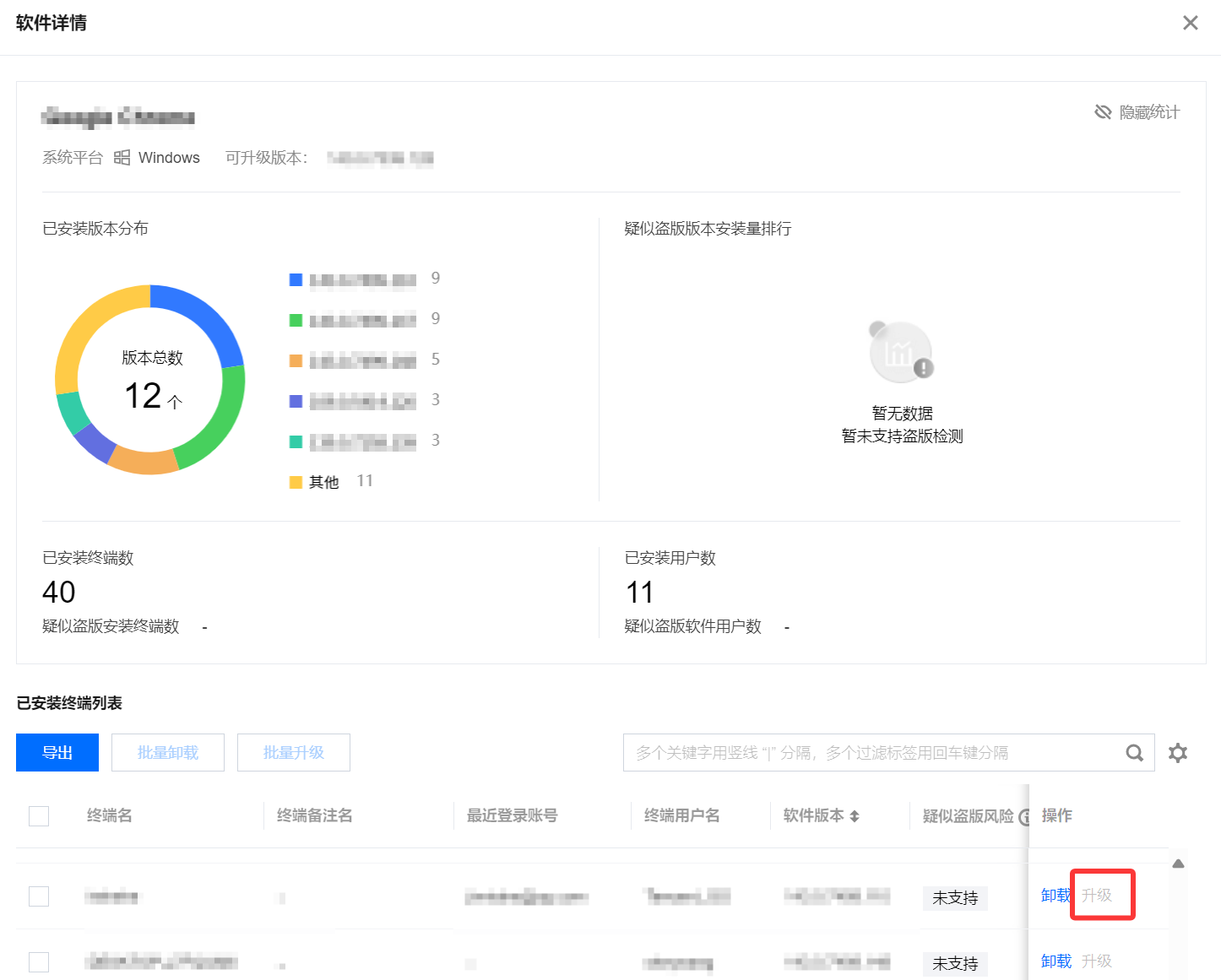Viewport: 1221px width, 980px height.
Task: Click 批量卸载 button
Action: (168, 753)
